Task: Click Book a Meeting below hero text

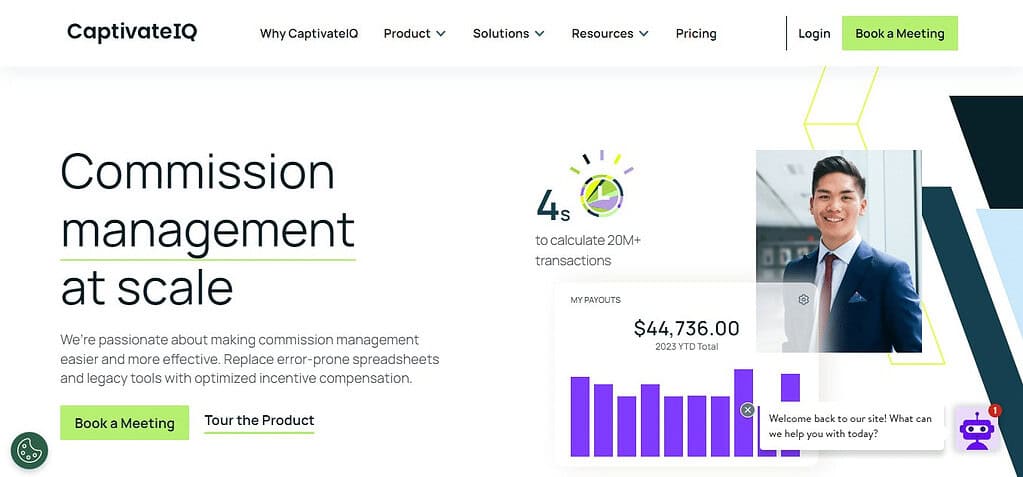Action: 125,423
